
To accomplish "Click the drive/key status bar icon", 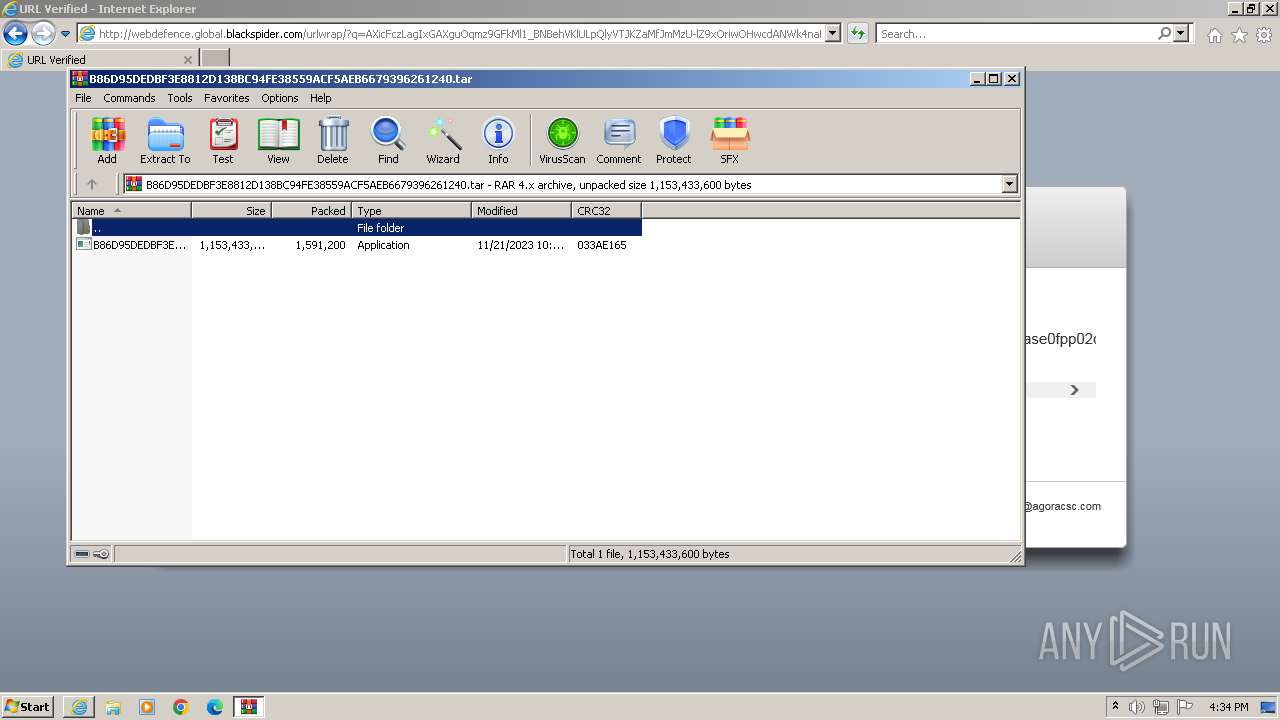I will tap(91, 554).
